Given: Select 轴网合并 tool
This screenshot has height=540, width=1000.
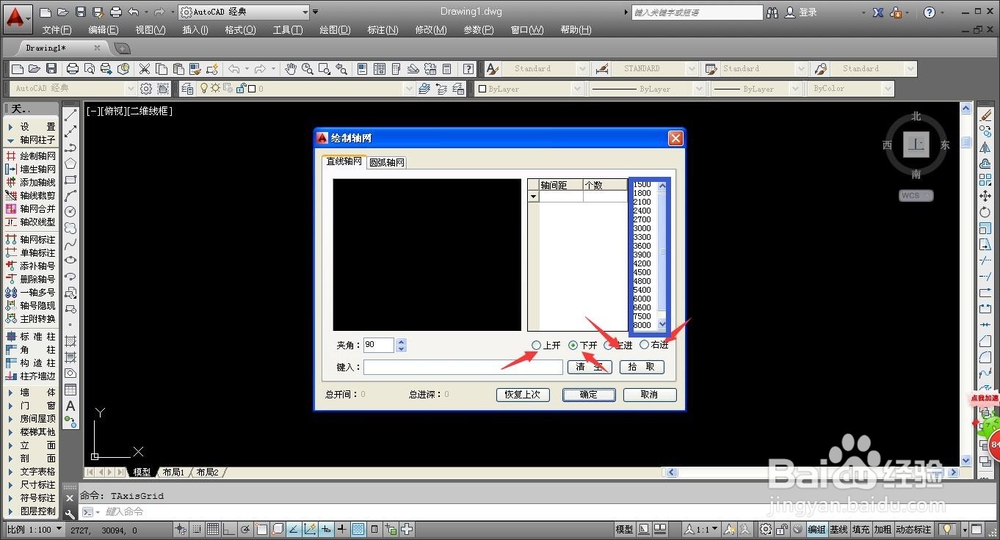Looking at the screenshot, I should tap(31, 208).
